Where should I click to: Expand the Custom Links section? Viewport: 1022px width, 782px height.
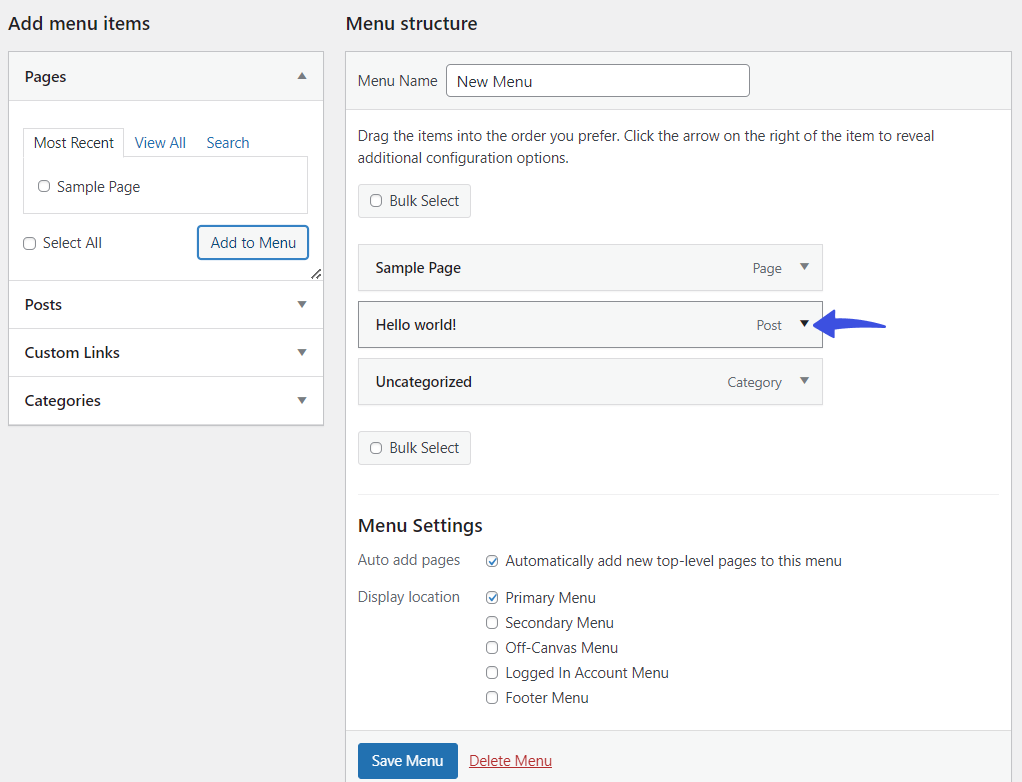(x=302, y=353)
